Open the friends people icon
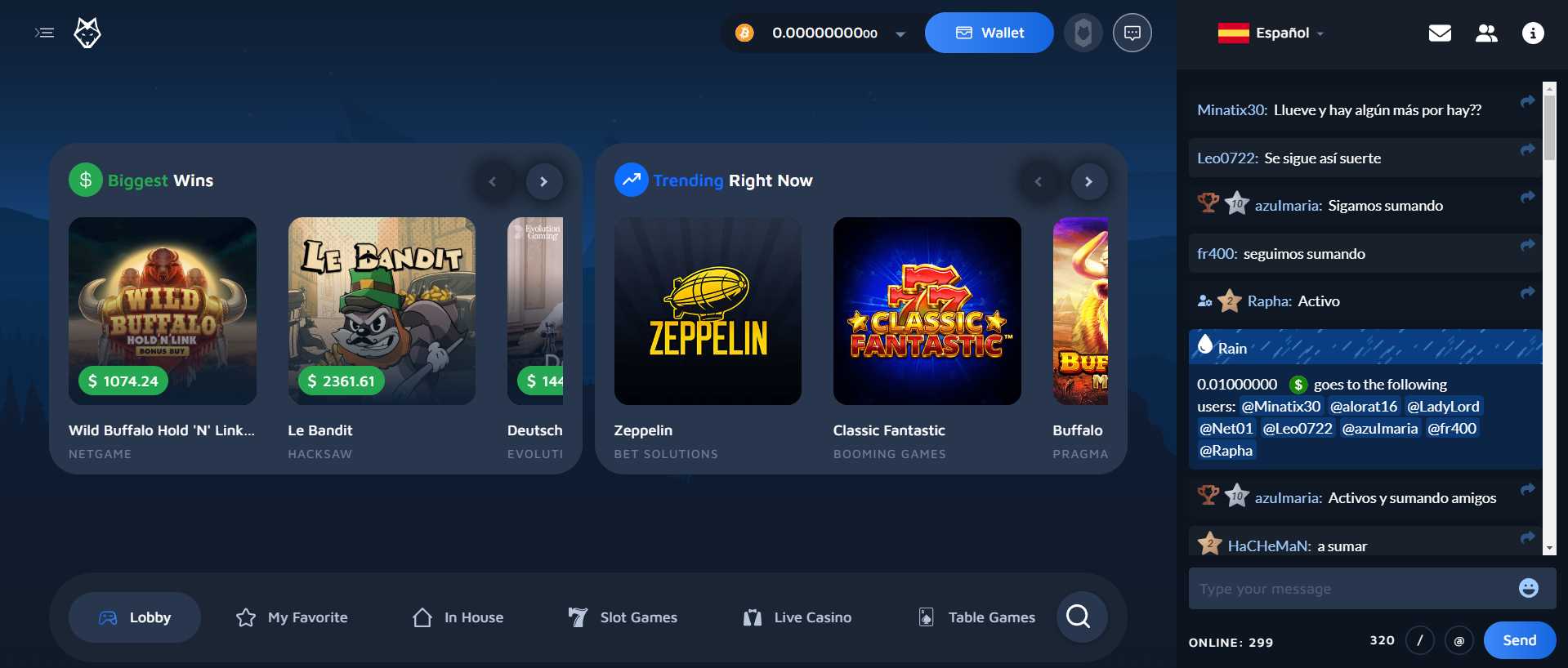 [1486, 33]
